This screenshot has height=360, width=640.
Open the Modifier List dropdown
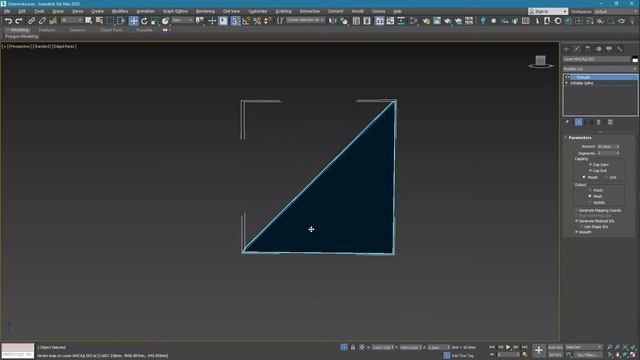[x=600, y=69]
